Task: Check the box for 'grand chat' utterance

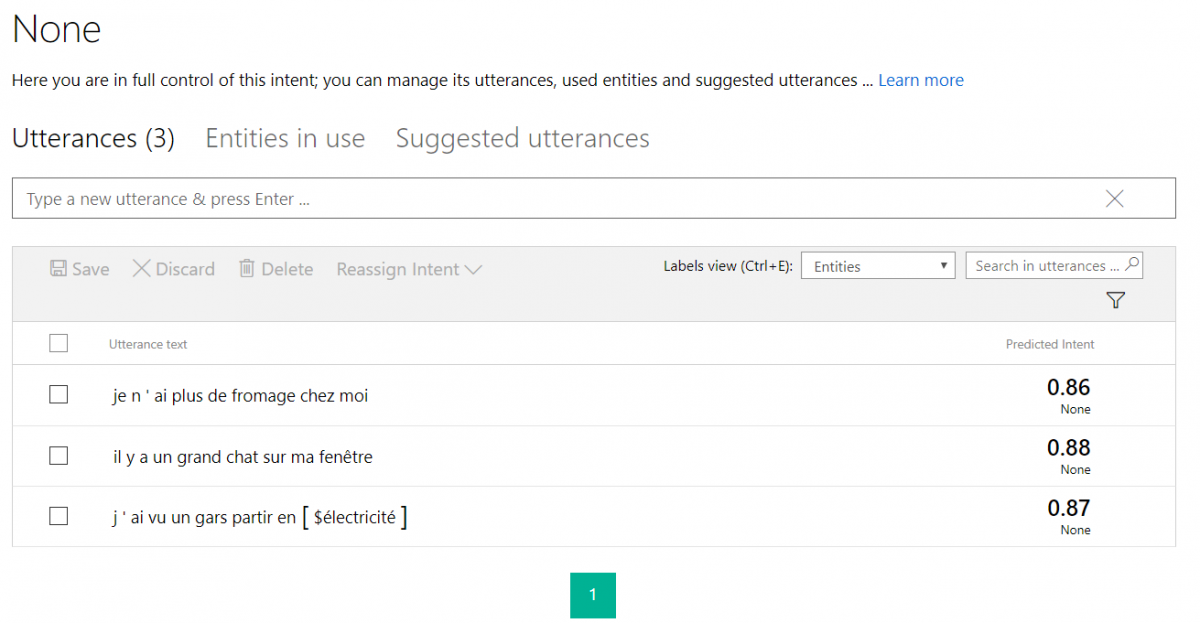Action: (x=58, y=456)
